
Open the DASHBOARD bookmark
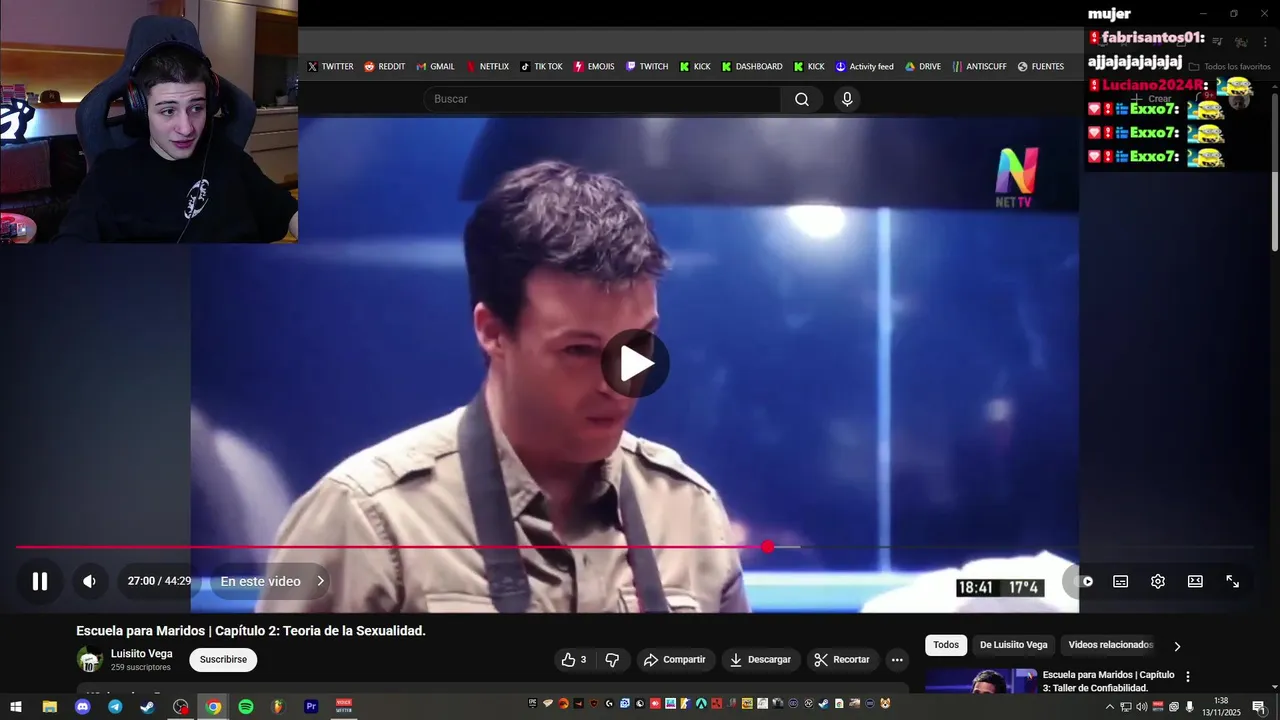pyautogui.click(x=752, y=66)
